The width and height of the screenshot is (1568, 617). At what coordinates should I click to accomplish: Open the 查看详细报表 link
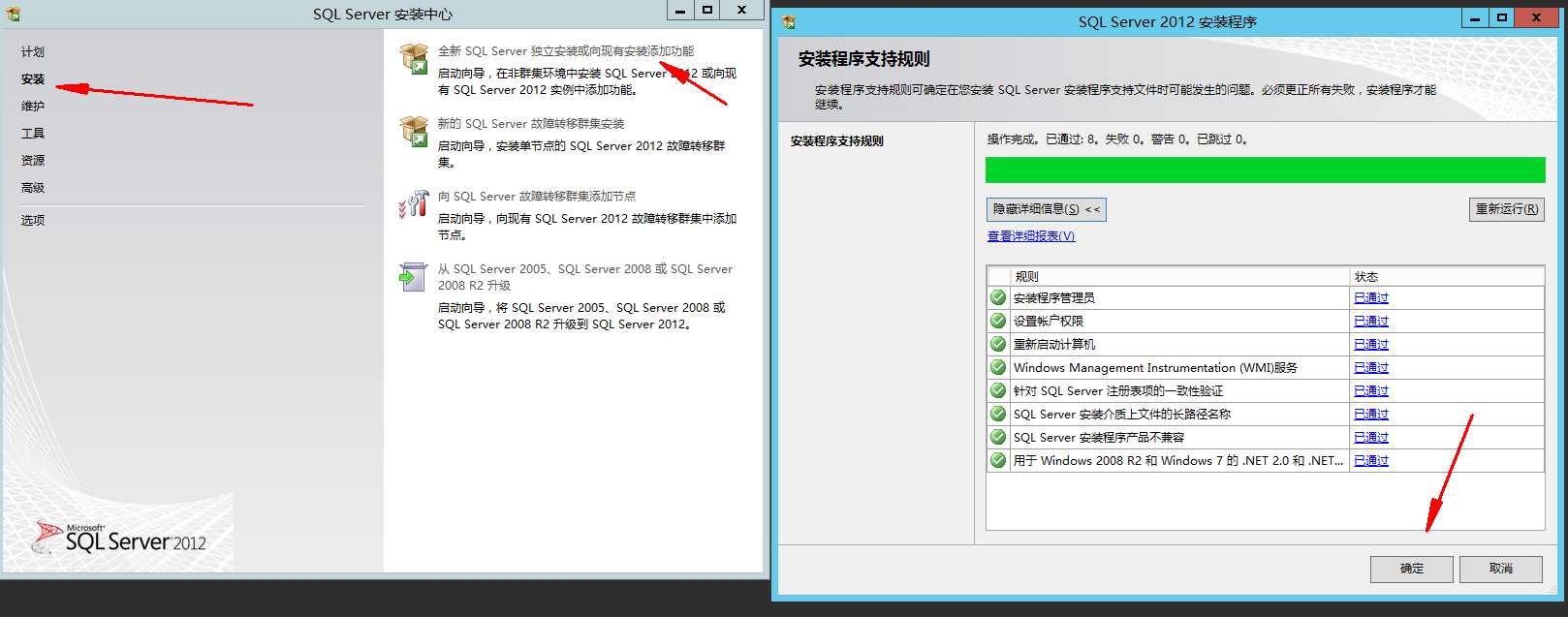(x=1031, y=236)
